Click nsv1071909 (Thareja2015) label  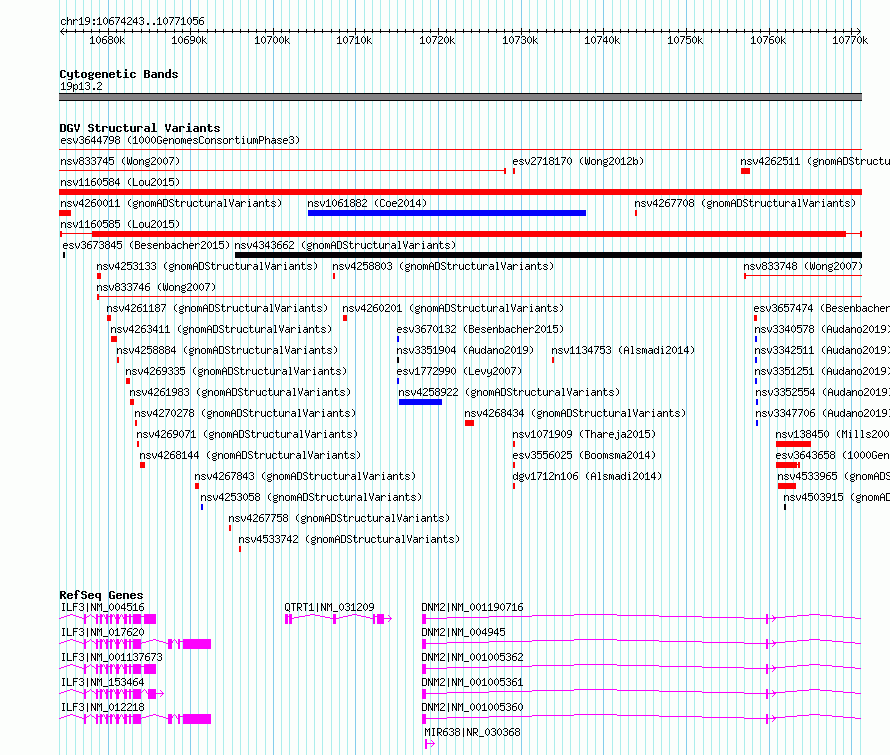pos(583,434)
